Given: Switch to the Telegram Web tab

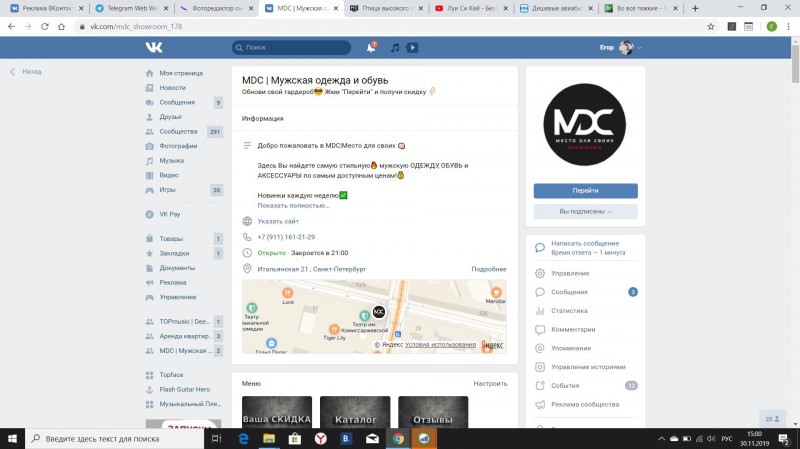Looking at the screenshot, I should point(130,8).
